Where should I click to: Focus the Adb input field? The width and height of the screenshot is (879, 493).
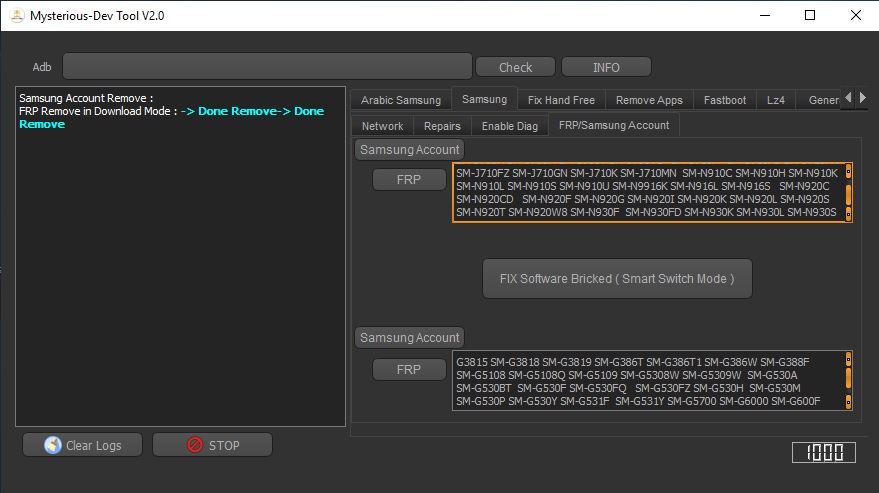pyautogui.click(x=267, y=67)
